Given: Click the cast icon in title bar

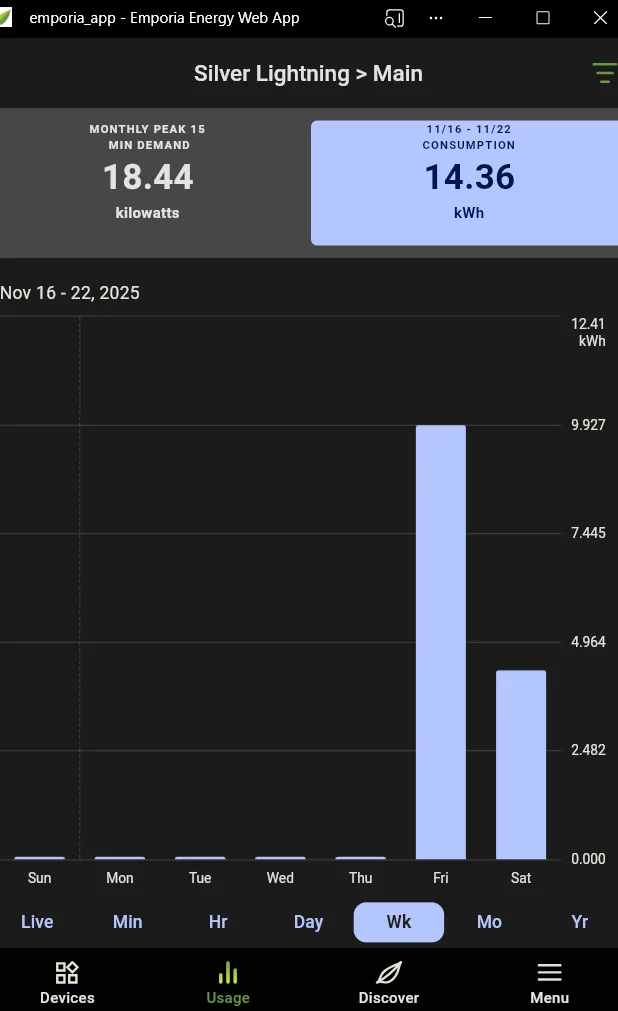Looking at the screenshot, I should 395,18.
